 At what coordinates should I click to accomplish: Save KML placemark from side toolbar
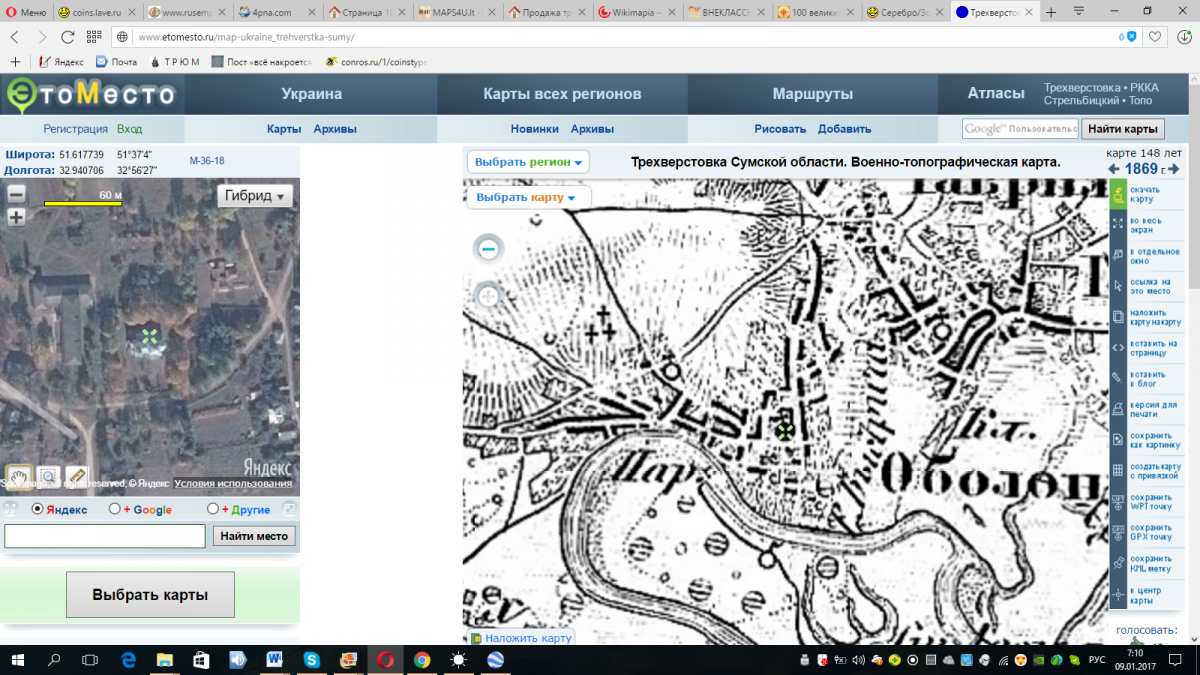1118,564
